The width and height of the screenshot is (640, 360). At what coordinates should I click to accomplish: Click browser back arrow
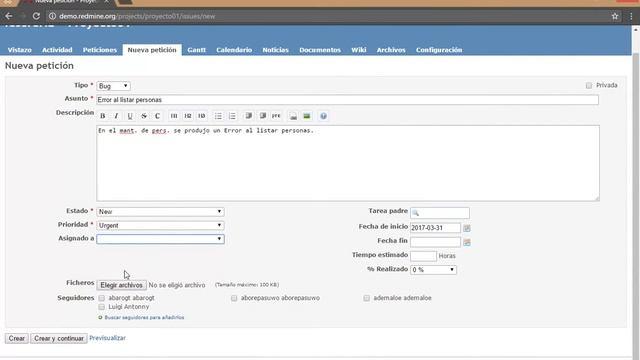[x=9, y=16]
